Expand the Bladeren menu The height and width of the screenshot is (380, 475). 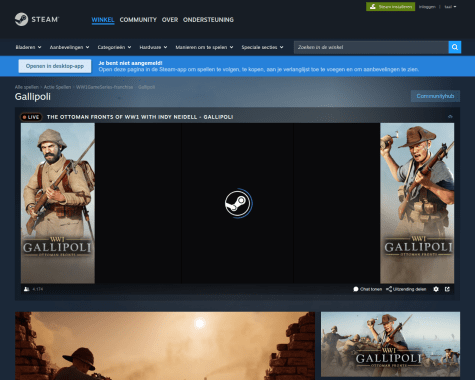point(28,47)
